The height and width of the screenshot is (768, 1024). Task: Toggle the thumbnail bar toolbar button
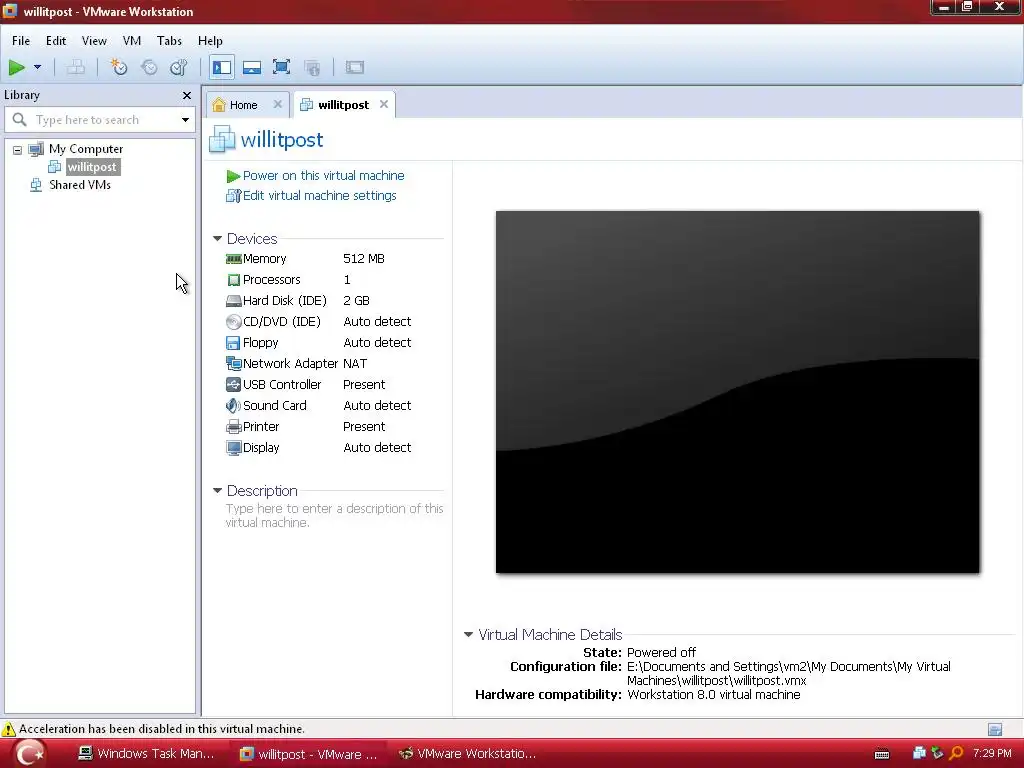pyautogui.click(x=251, y=67)
